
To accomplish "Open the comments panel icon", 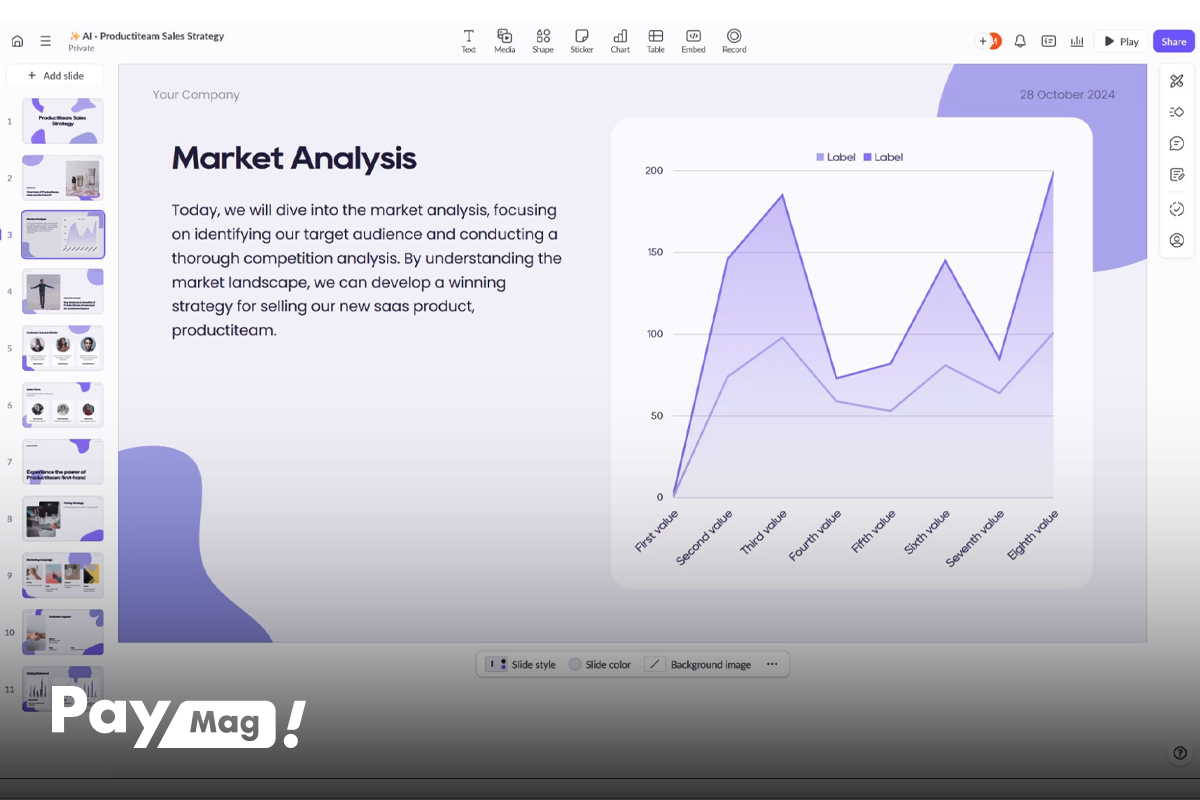I will pyautogui.click(x=1177, y=143).
